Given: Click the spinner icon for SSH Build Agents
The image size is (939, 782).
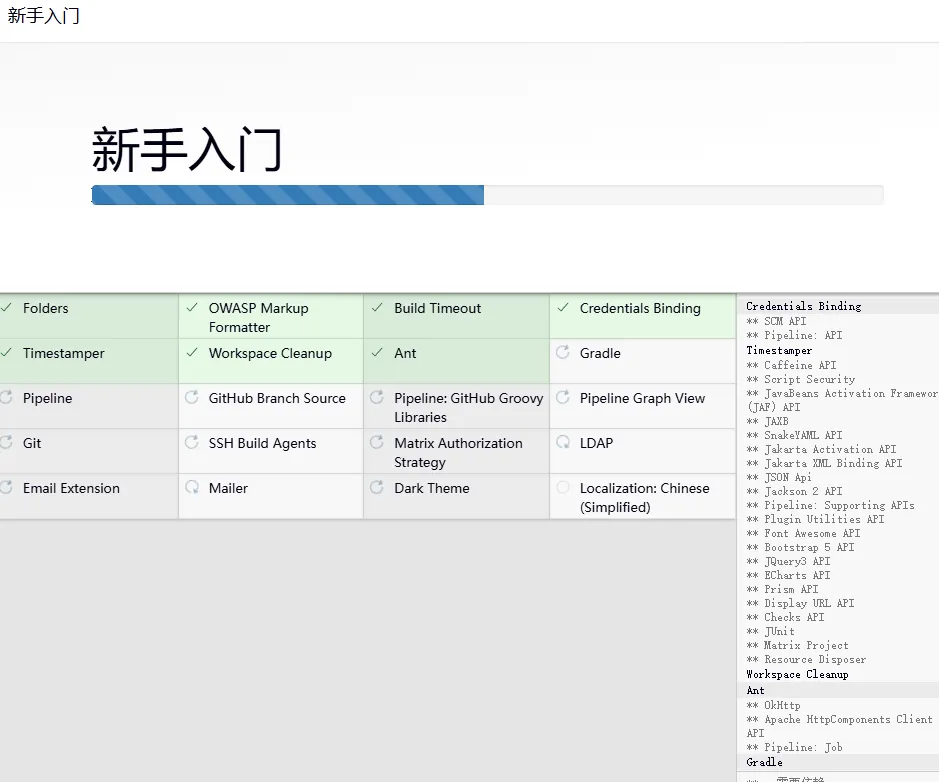Looking at the screenshot, I should click(x=192, y=442).
